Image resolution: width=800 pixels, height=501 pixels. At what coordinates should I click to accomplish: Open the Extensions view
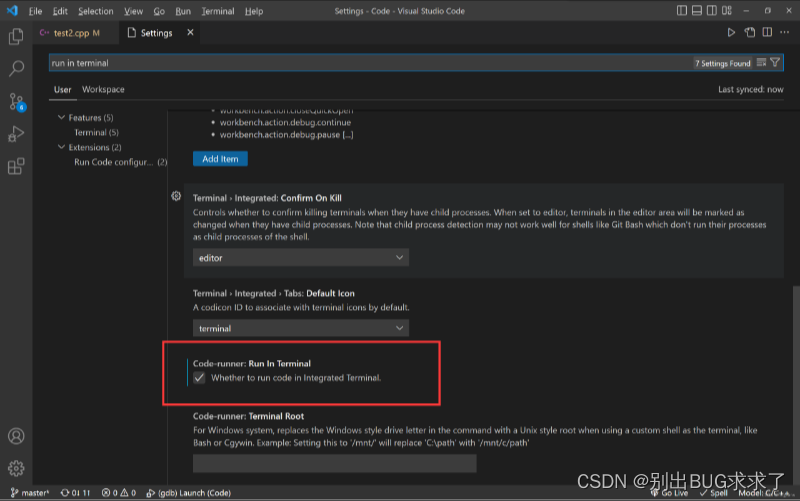pos(16,166)
